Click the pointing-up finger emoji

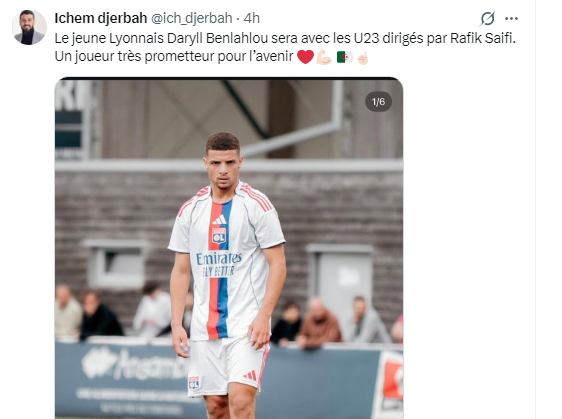(363, 57)
